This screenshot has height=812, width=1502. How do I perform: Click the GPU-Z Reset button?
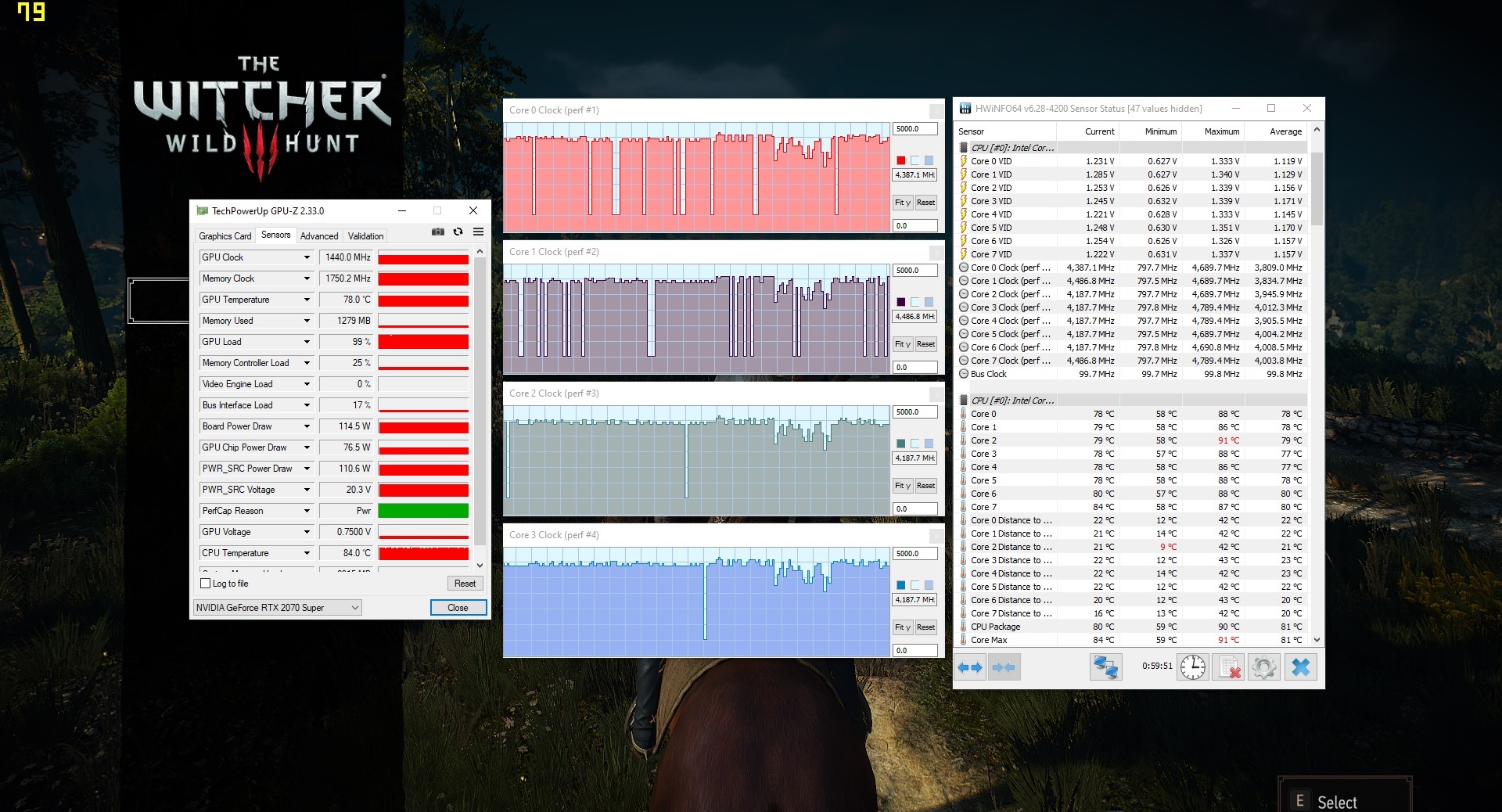click(465, 584)
